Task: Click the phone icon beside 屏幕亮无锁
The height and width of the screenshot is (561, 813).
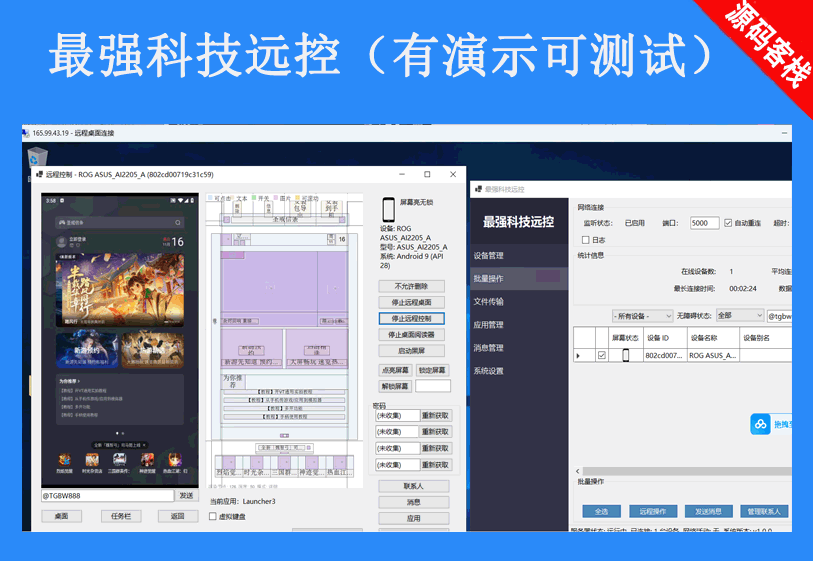Action: [x=388, y=209]
